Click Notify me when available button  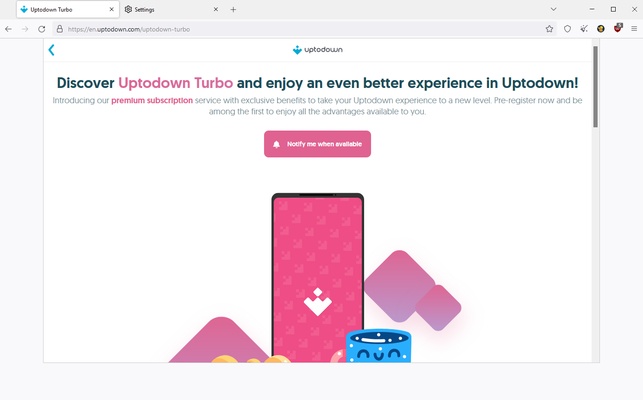click(317, 144)
